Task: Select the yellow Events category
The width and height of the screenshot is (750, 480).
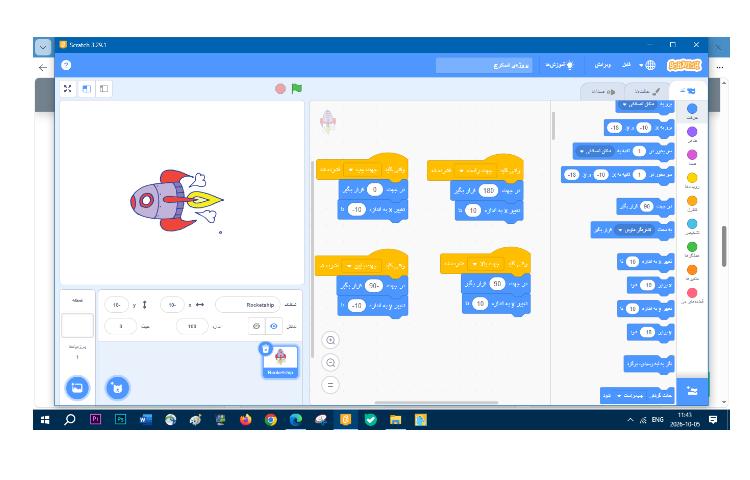Action: point(692,180)
